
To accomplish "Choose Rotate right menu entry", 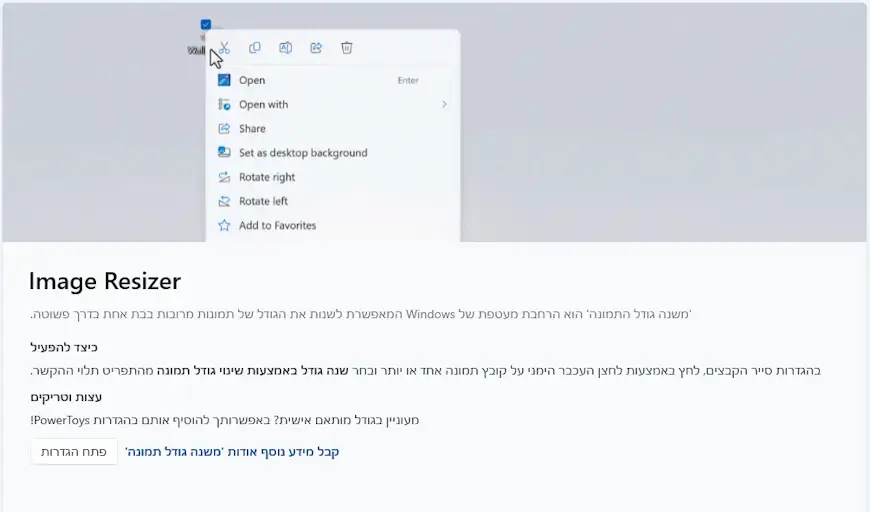I will click(333, 177).
